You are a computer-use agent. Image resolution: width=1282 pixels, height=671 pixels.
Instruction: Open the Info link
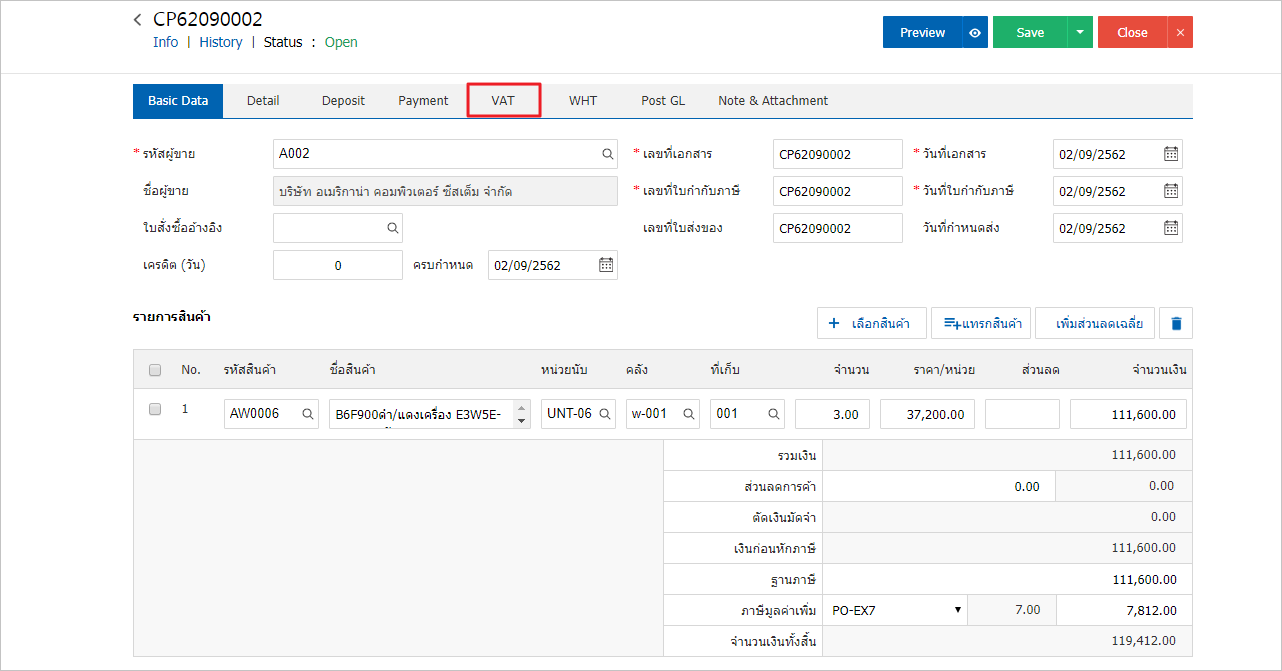[166, 42]
